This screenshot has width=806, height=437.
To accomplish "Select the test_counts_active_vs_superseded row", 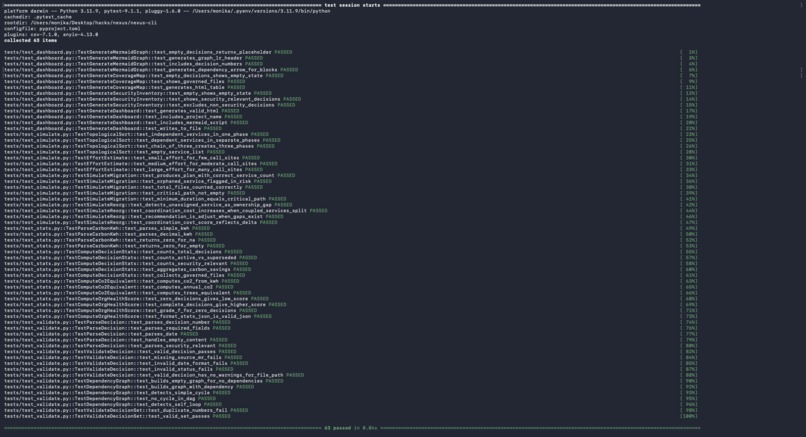I will pyautogui.click(x=131, y=258).
